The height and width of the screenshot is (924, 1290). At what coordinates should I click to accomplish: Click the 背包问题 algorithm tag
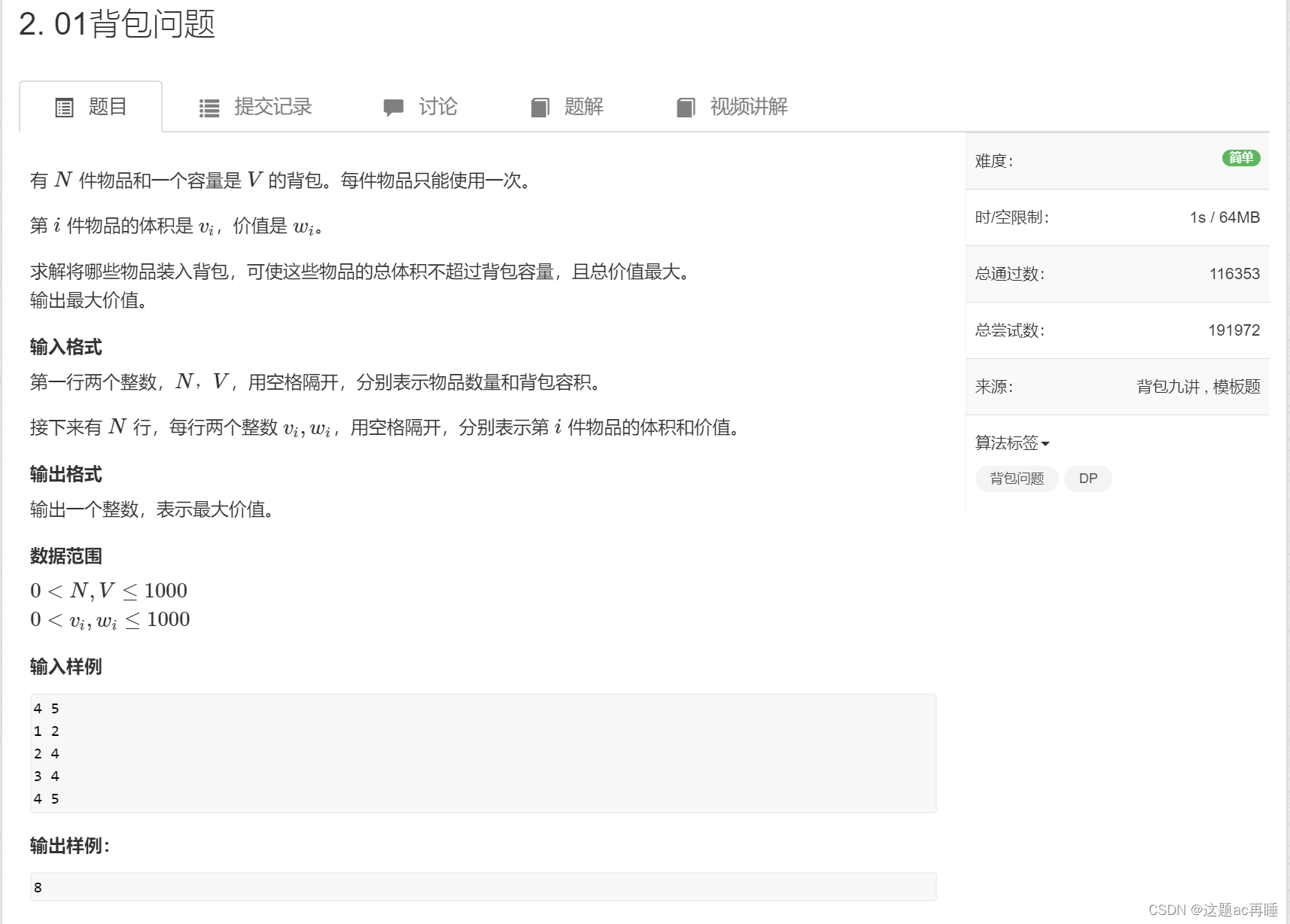[x=1017, y=479]
